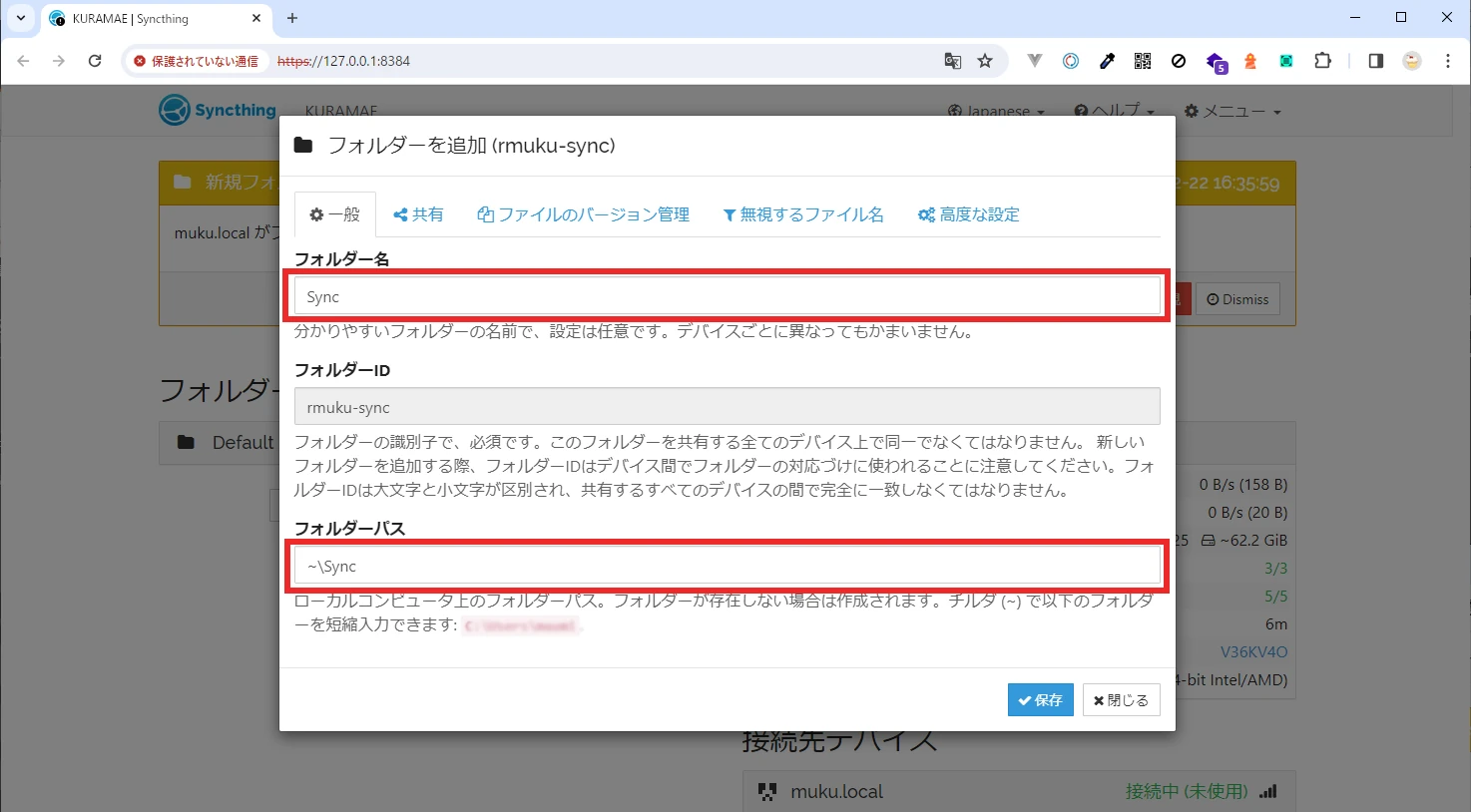Switch to the 無視するファイル名 tab
This screenshot has width=1471, height=812.
803,214
